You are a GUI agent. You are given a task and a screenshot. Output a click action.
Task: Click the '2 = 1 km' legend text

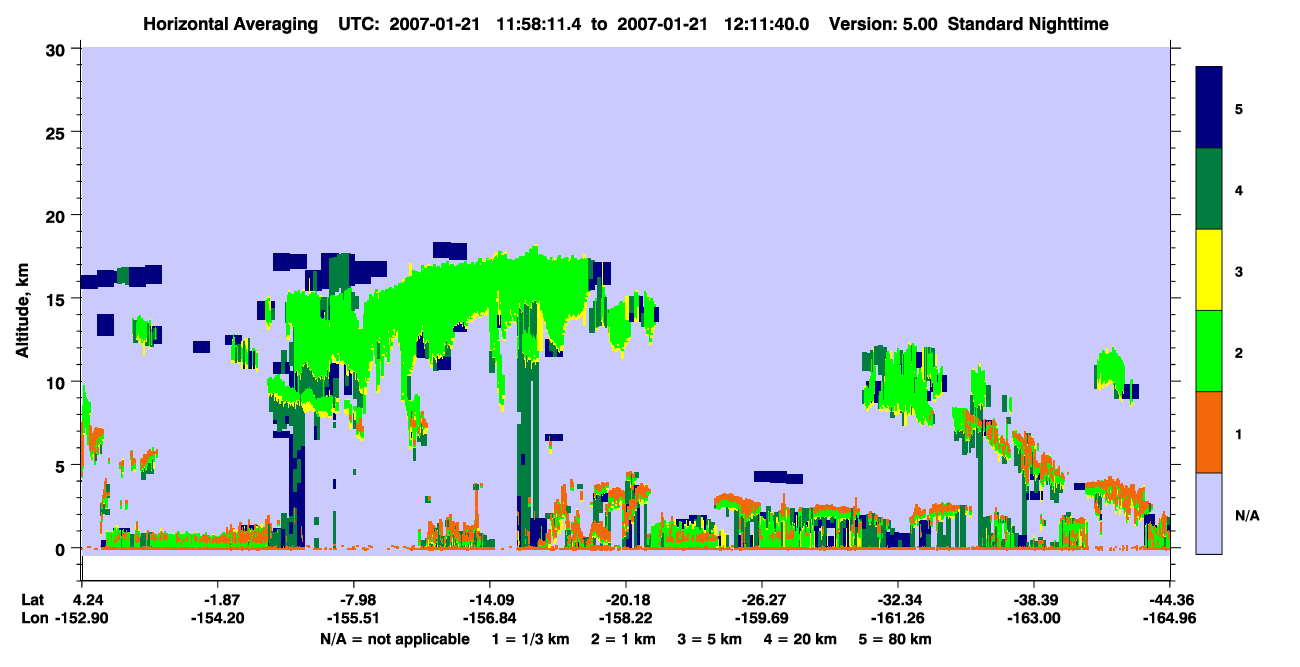[623, 639]
